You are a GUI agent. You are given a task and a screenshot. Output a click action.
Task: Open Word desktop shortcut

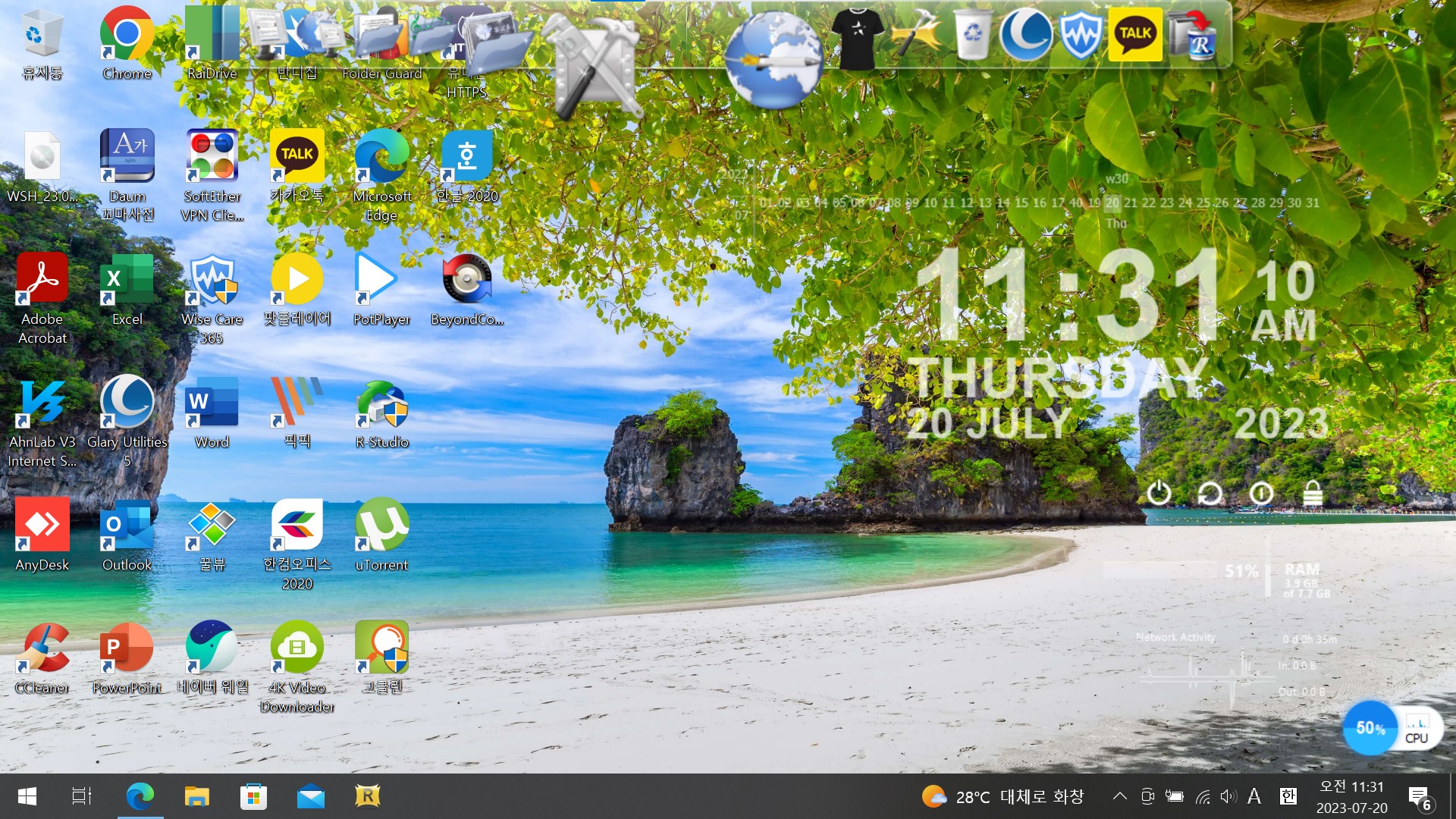tap(212, 413)
